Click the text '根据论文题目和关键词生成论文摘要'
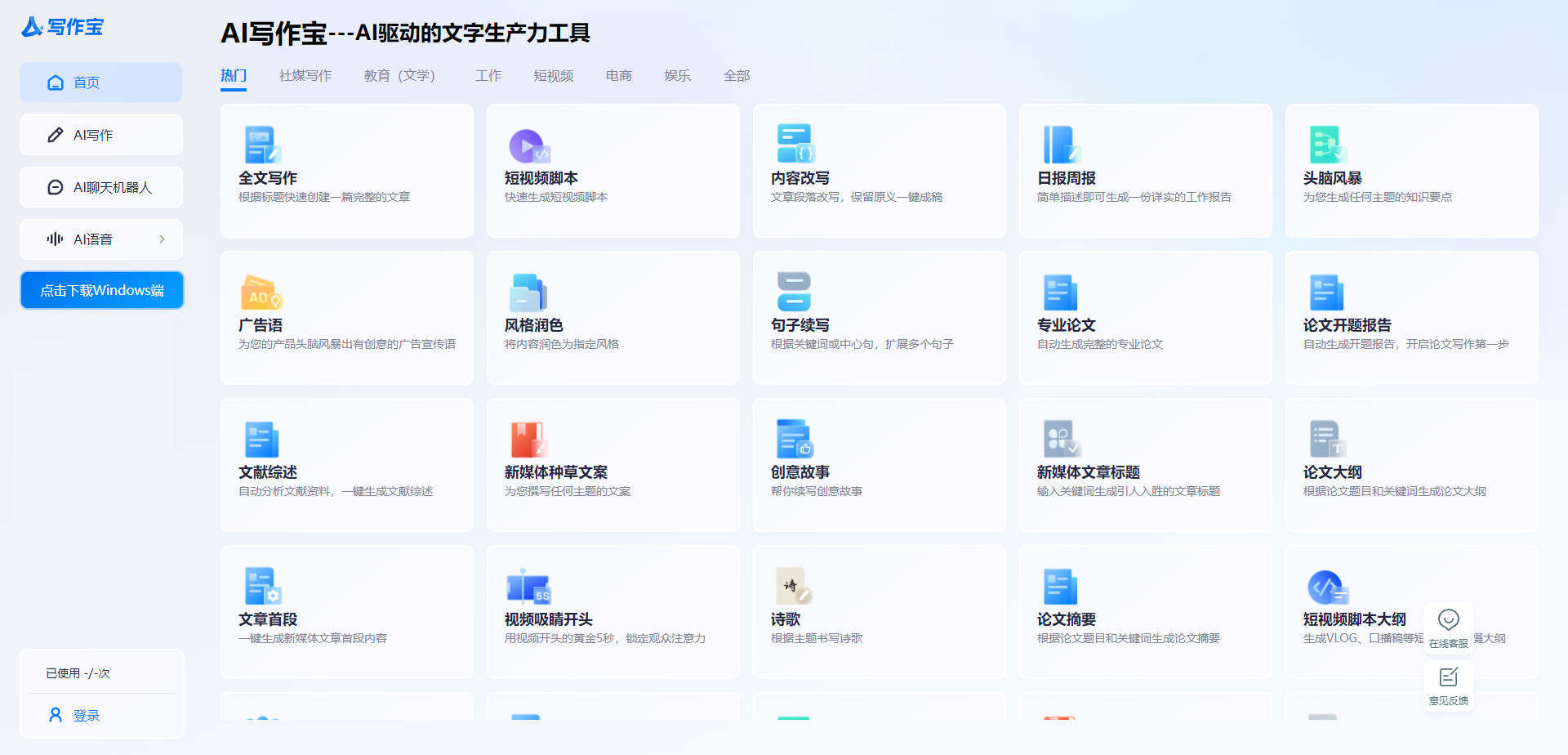The width and height of the screenshot is (1568, 755). tap(1129, 638)
